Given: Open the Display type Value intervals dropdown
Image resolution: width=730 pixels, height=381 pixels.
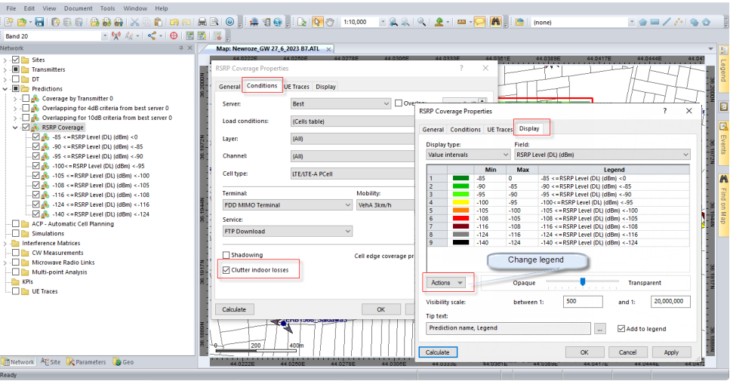Looking at the screenshot, I should (x=468, y=155).
